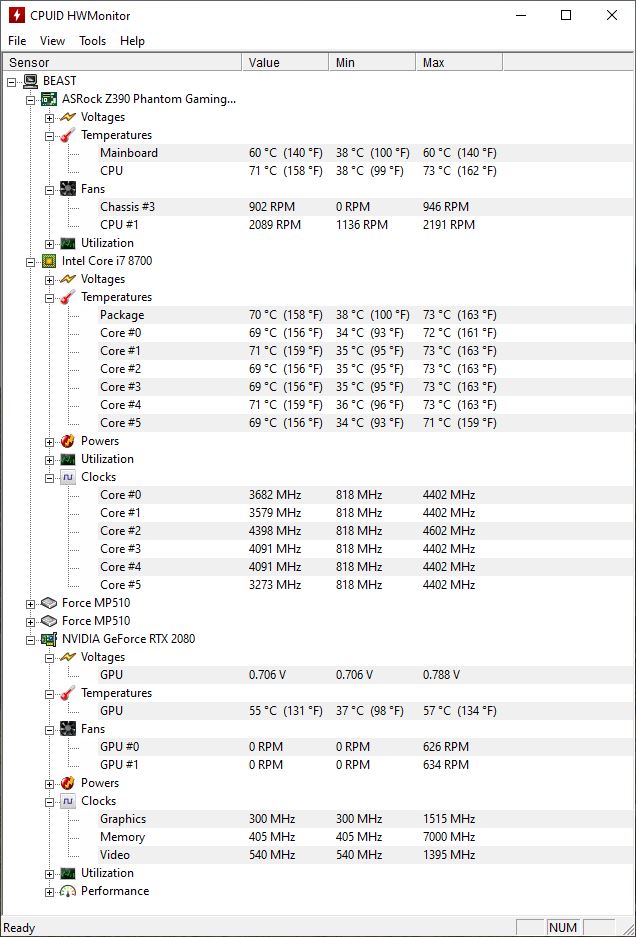Click the Sensor column header
Screen dimensions: 636x937
point(123,63)
